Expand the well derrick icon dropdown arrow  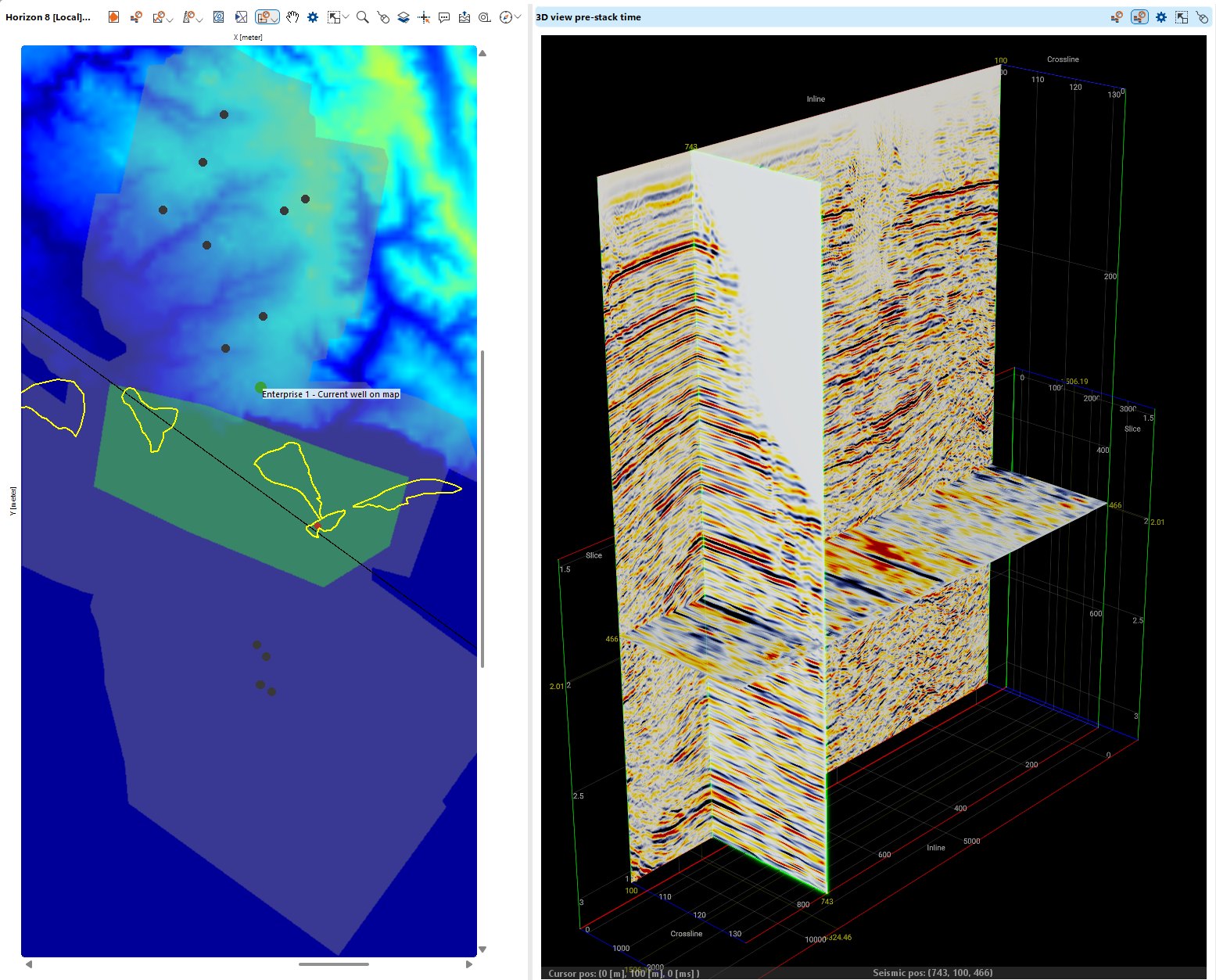click(199, 20)
